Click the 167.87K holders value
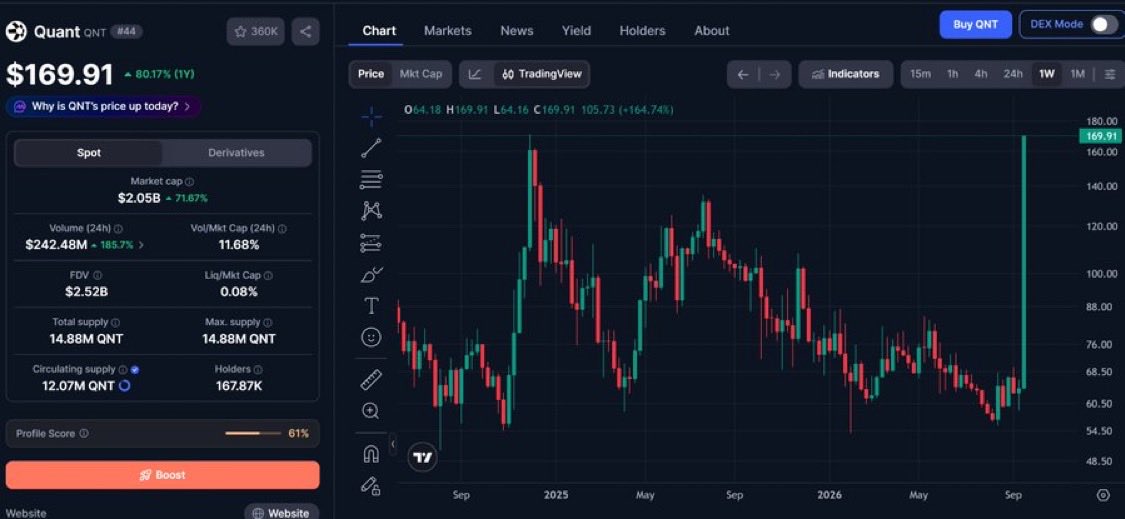 [x=239, y=385]
